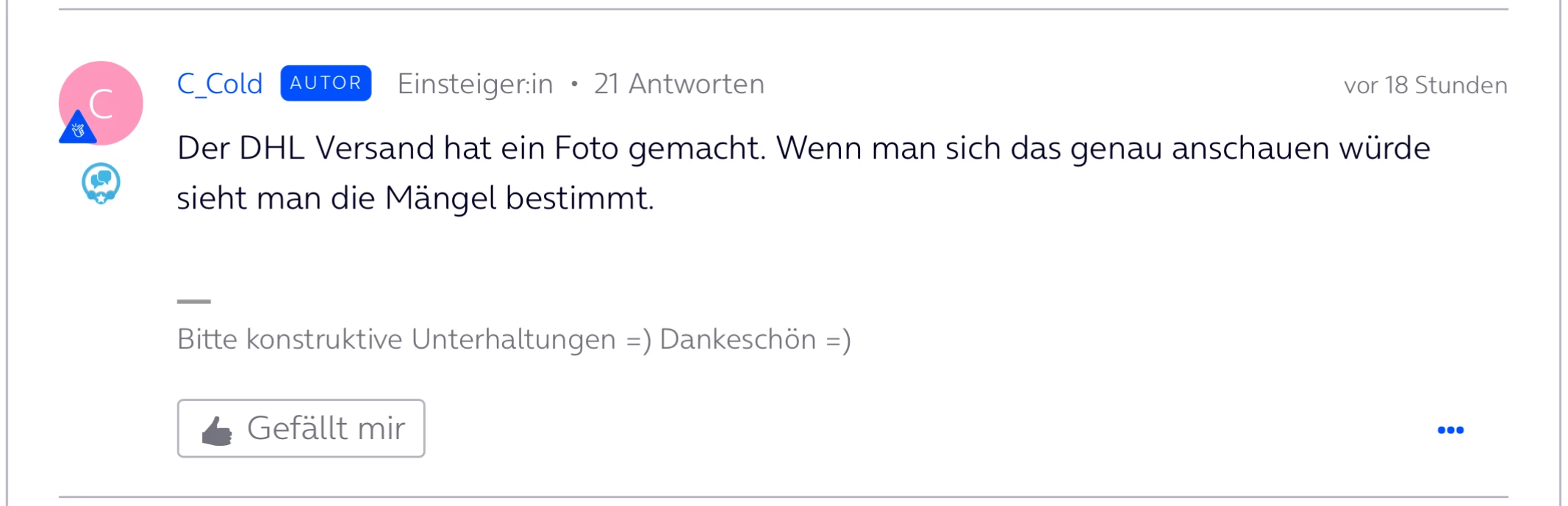Click the post line starting Der DHL Versand
Image resolution: width=1568 pixels, height=506 pixels.
[x=803, y=148]
